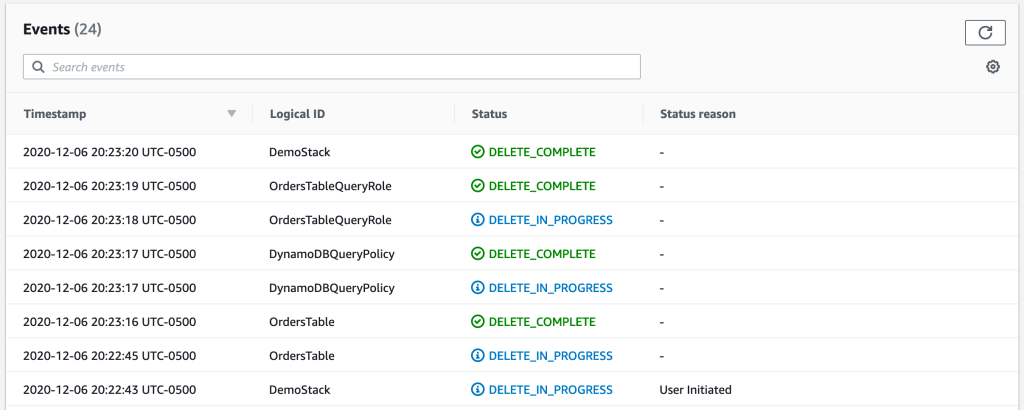Click OrdersTable DELETE_COMPLETE status link
The image size is (1024, 410).
[x=541, y=322]
